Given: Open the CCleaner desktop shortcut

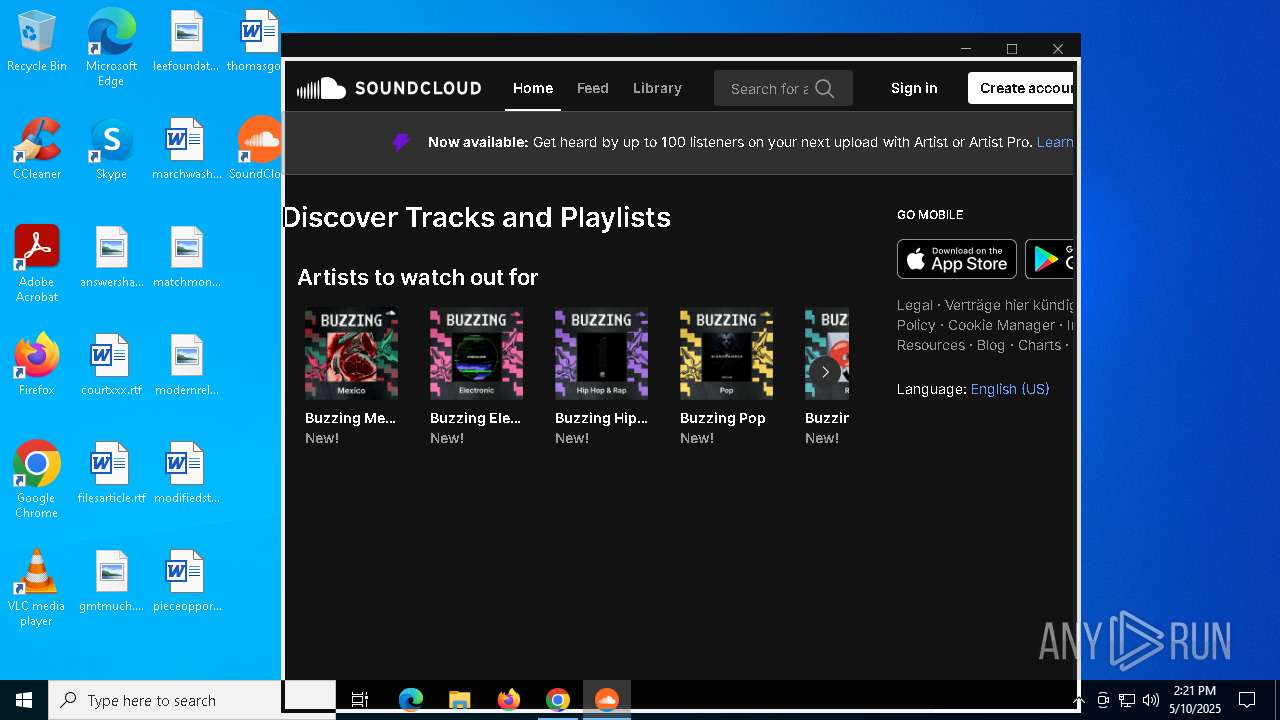Looking at the screenshot, I should [x=37, y=149].
